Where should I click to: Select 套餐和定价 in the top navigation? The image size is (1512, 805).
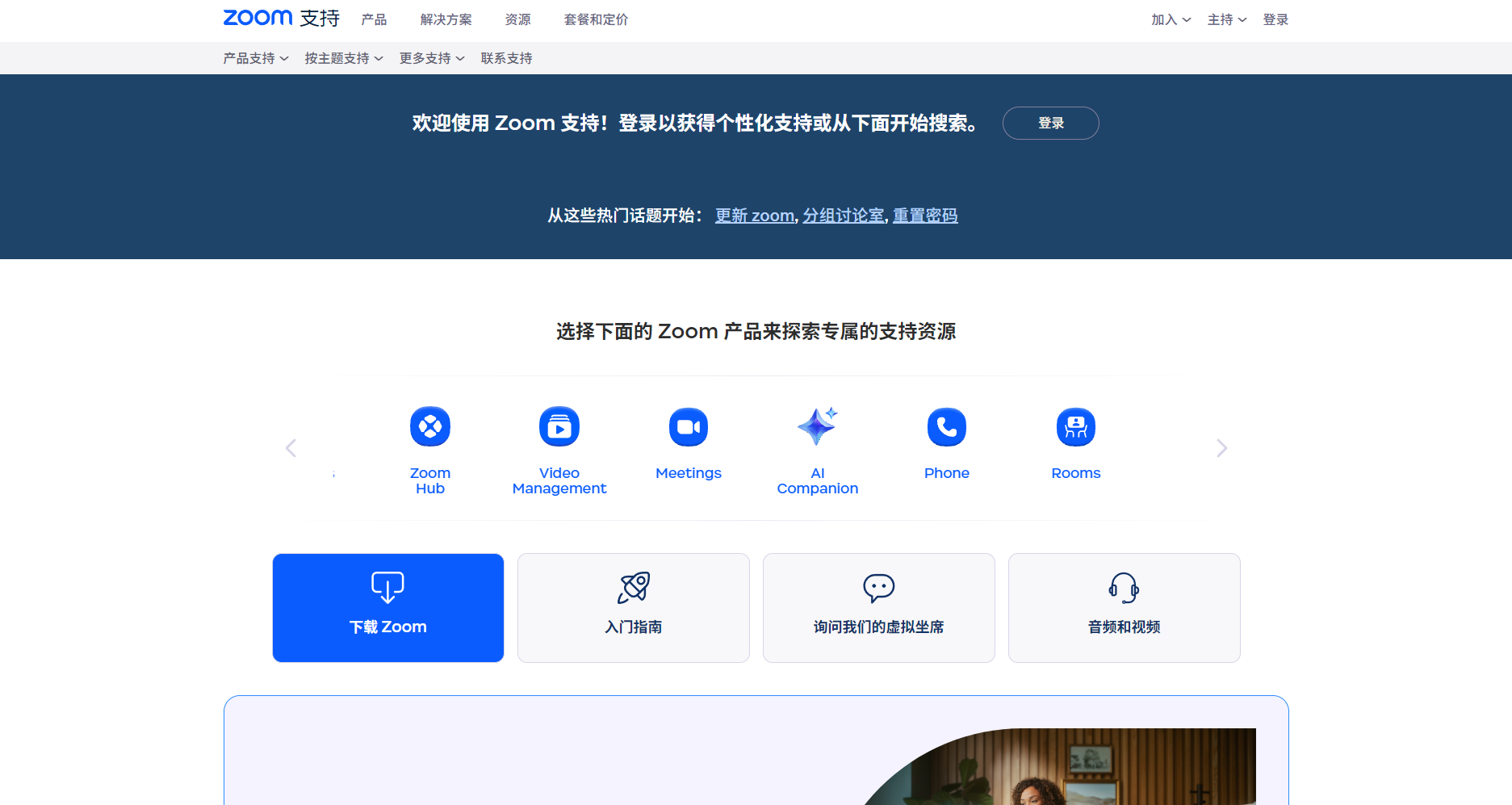pyautogui.click(x=596, y=19)
